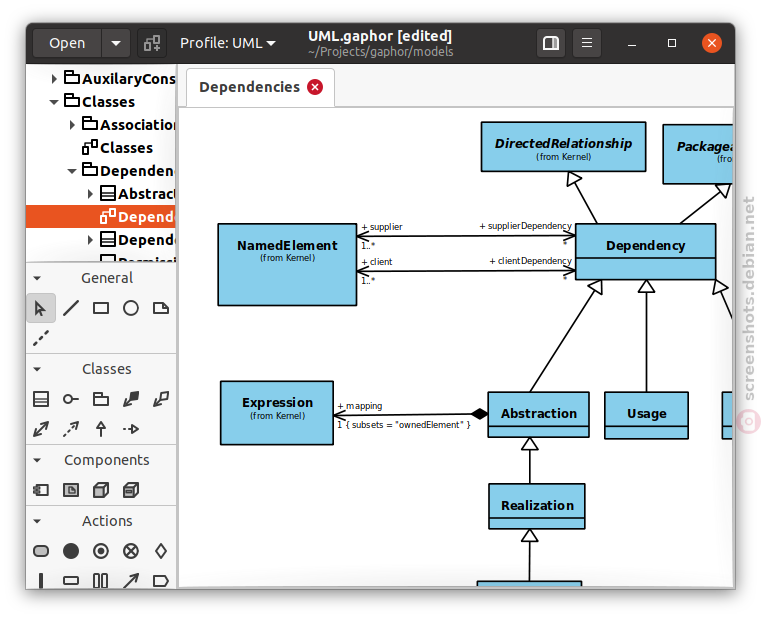The image size is (761, 618).
Task: Select the Shared association hollow-diamond tool
Action: (x=161, y=399)
